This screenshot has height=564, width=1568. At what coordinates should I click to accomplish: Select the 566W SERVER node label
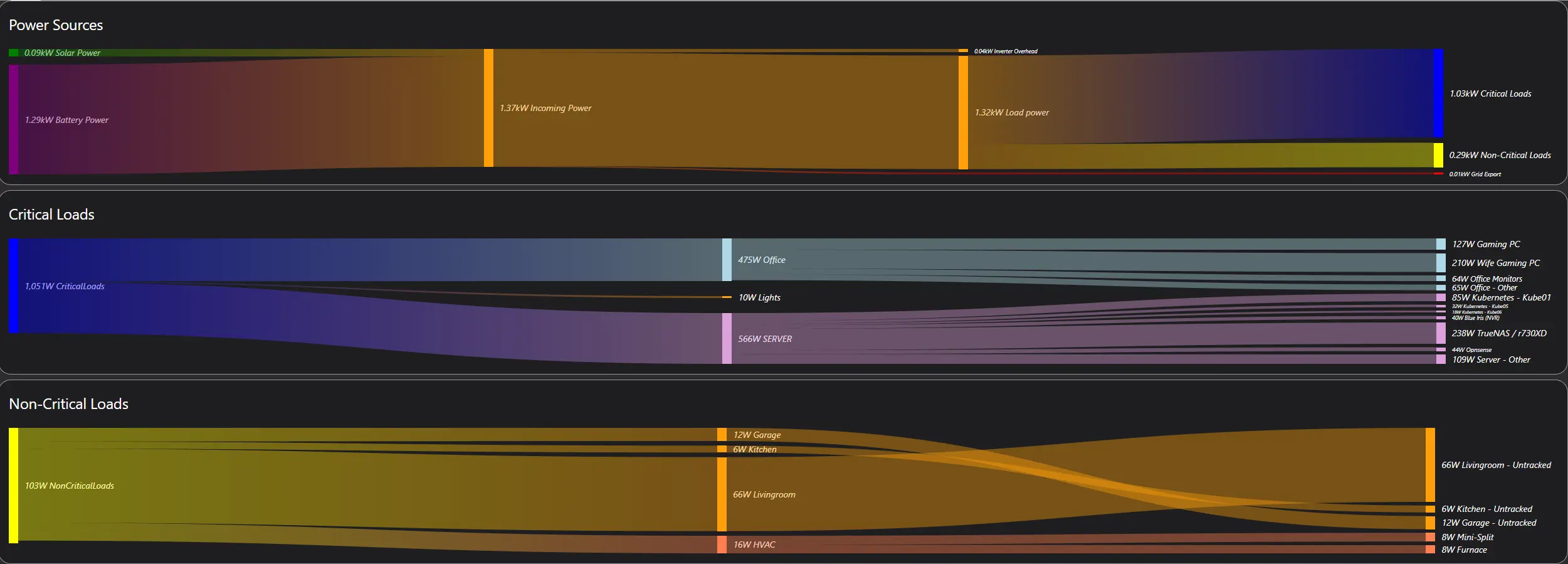tap(764, 339)
